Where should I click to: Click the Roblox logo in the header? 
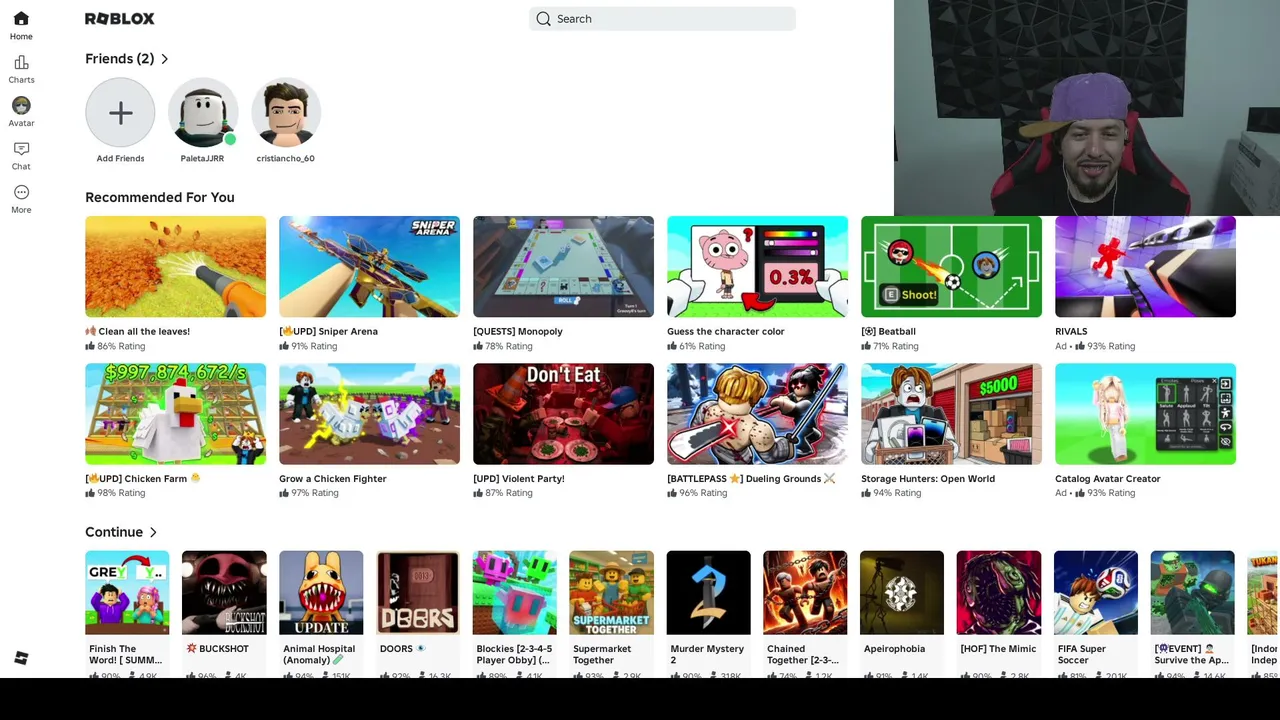point(119,19)
